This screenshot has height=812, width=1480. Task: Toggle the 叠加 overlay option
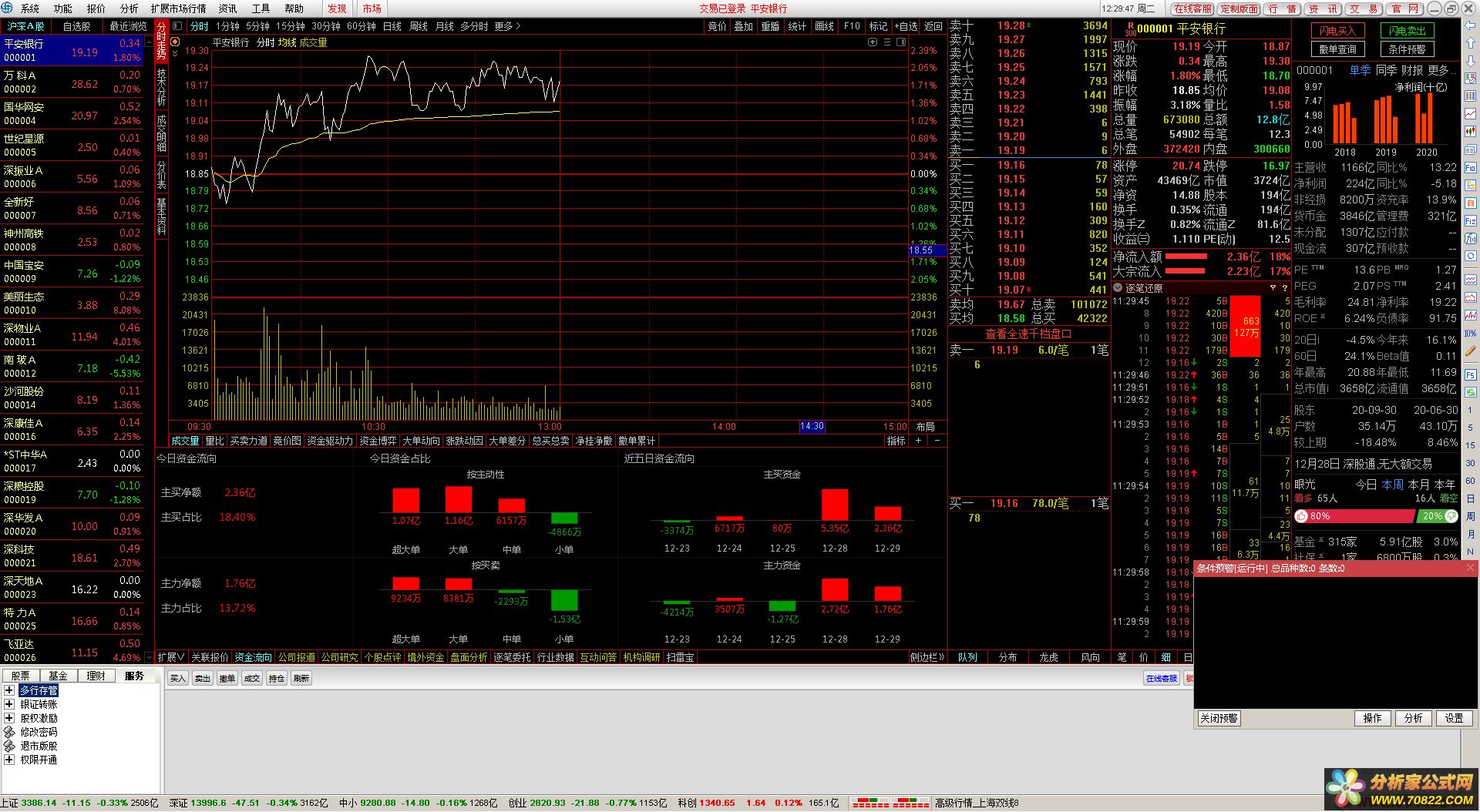tap(743, 26)
